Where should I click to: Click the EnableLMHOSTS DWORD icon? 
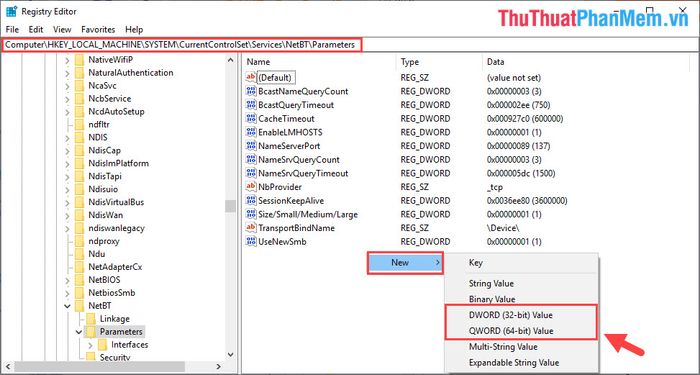251,132
